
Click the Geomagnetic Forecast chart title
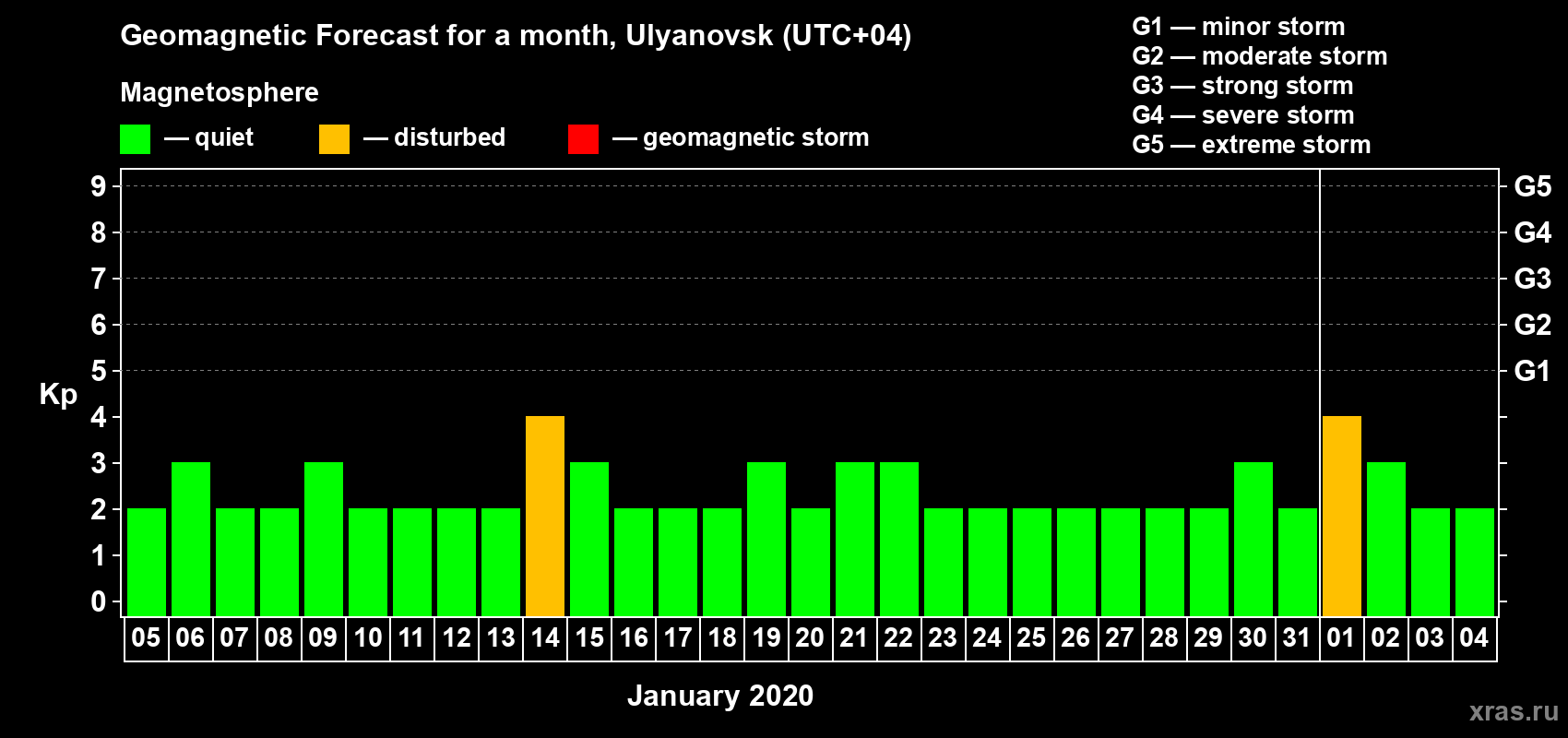click(516, 36)
